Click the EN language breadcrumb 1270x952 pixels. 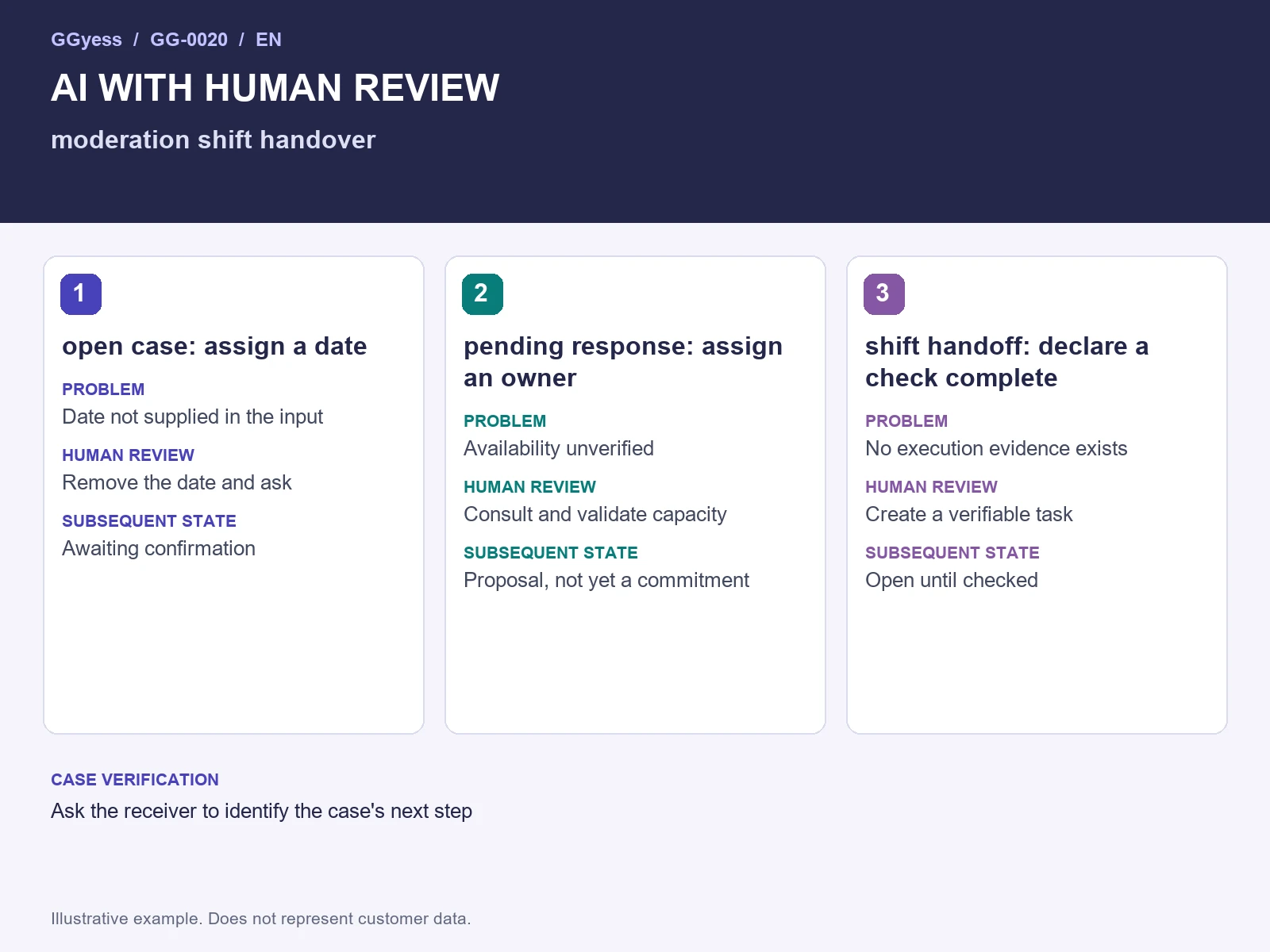click(268, 40)
